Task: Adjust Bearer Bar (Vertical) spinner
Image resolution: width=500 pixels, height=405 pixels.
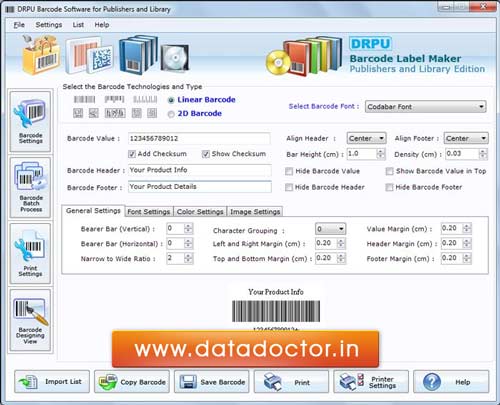Action: [x=188, y=229]
